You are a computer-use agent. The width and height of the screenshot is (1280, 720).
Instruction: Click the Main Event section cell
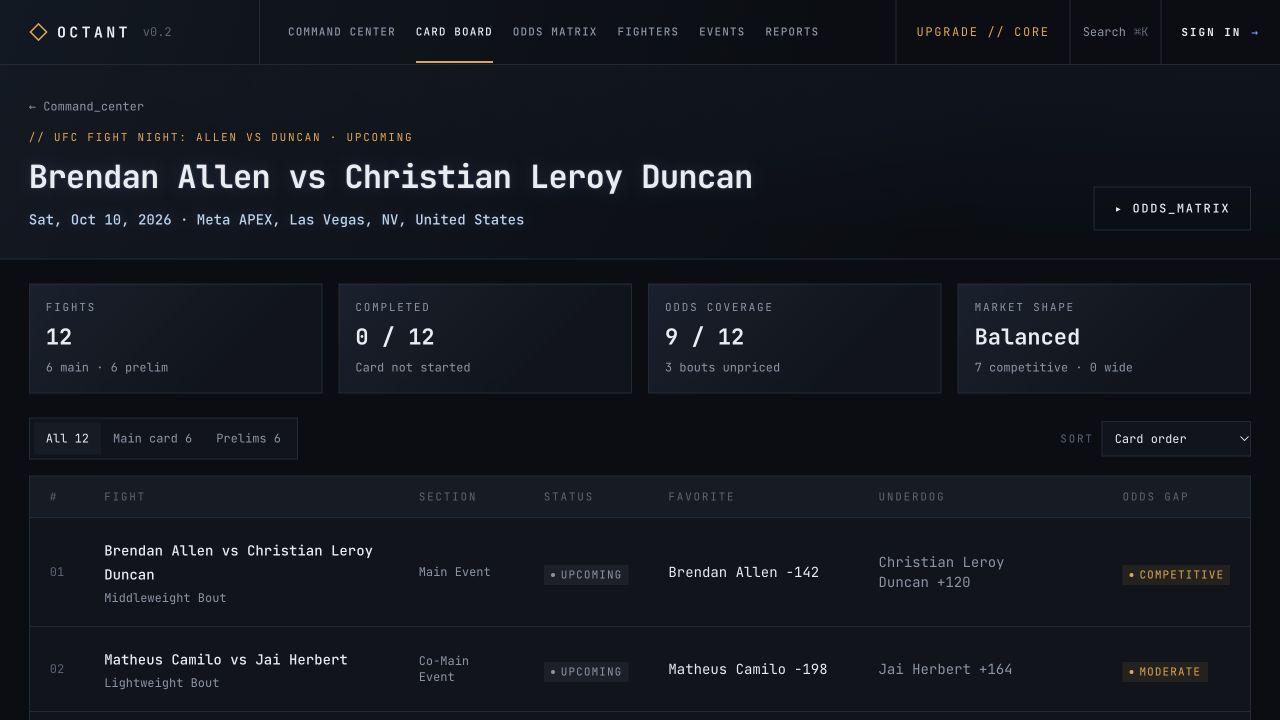tap(455, 572)
